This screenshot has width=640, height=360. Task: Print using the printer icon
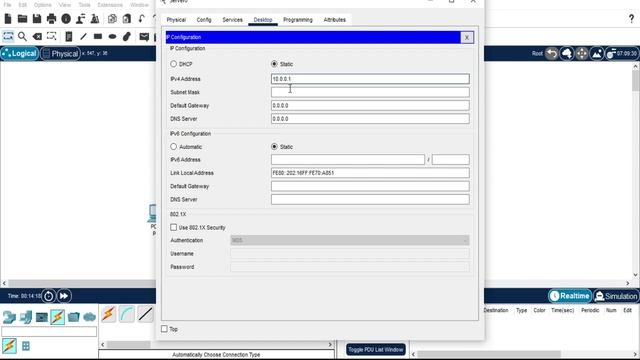51,19
